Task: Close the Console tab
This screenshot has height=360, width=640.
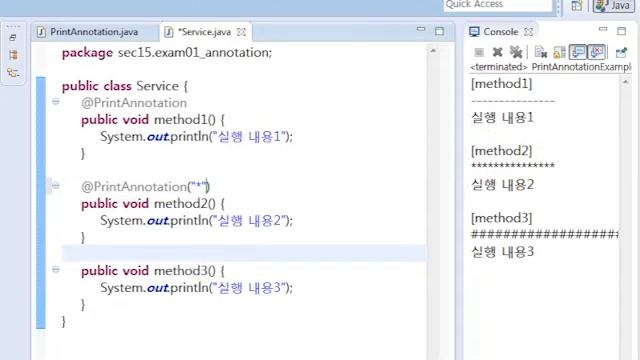Action: (x=528, y=32)
